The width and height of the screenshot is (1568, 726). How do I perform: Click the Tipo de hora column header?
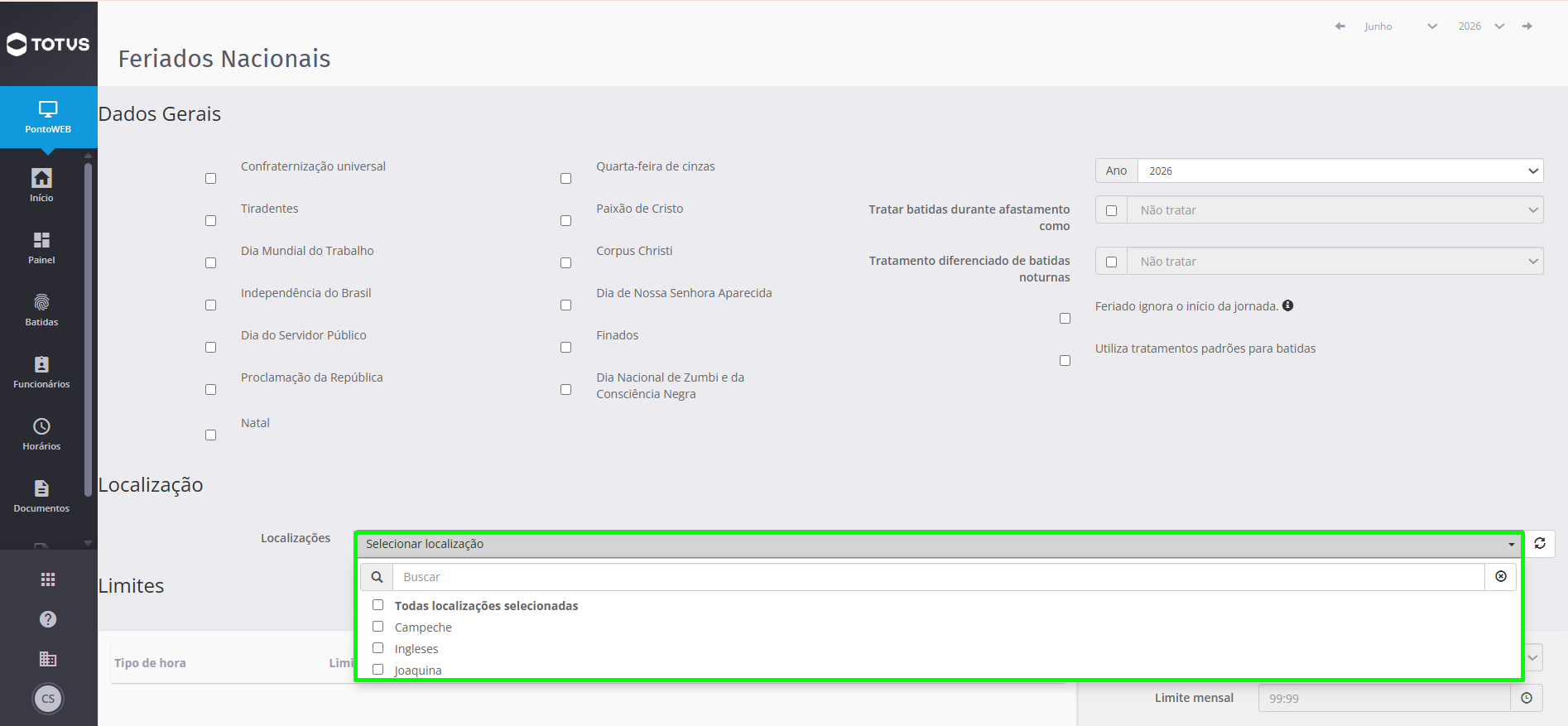150,662
